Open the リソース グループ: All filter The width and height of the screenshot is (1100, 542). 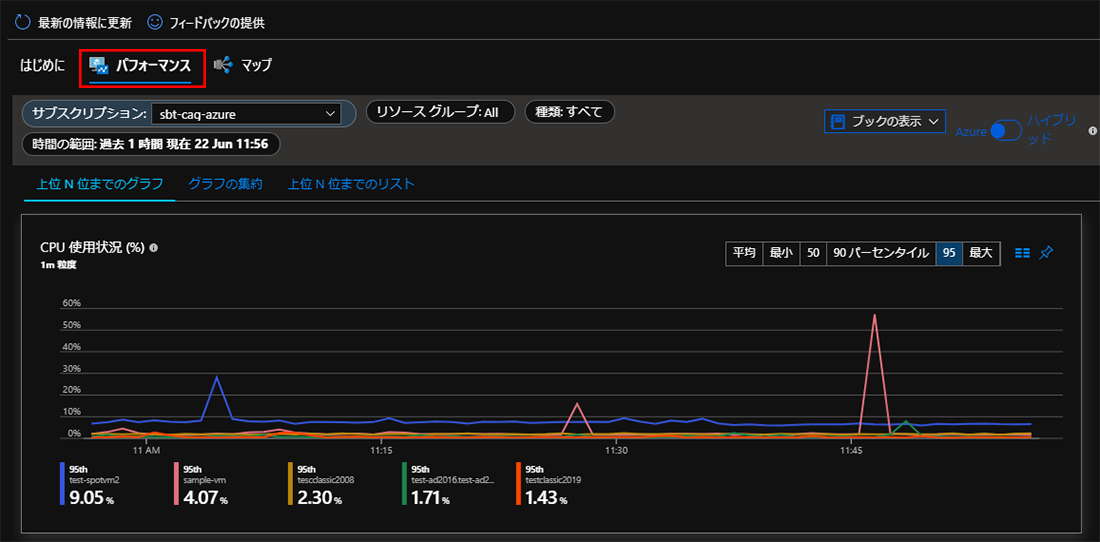[439, 112]
